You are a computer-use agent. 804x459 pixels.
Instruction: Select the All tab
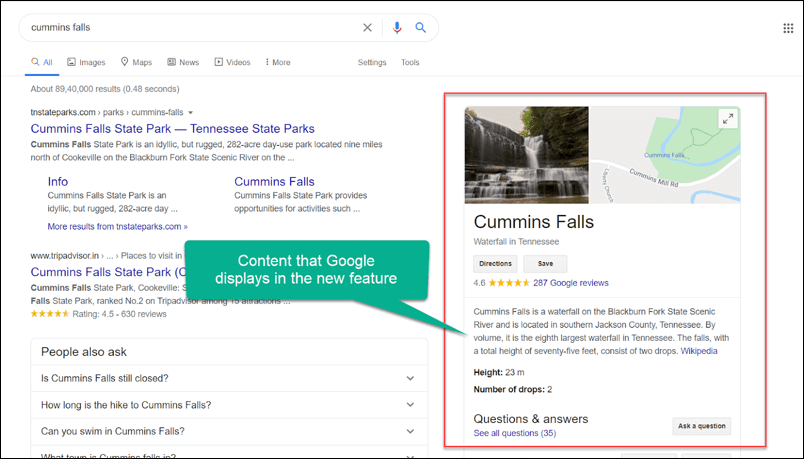[42, 62]
